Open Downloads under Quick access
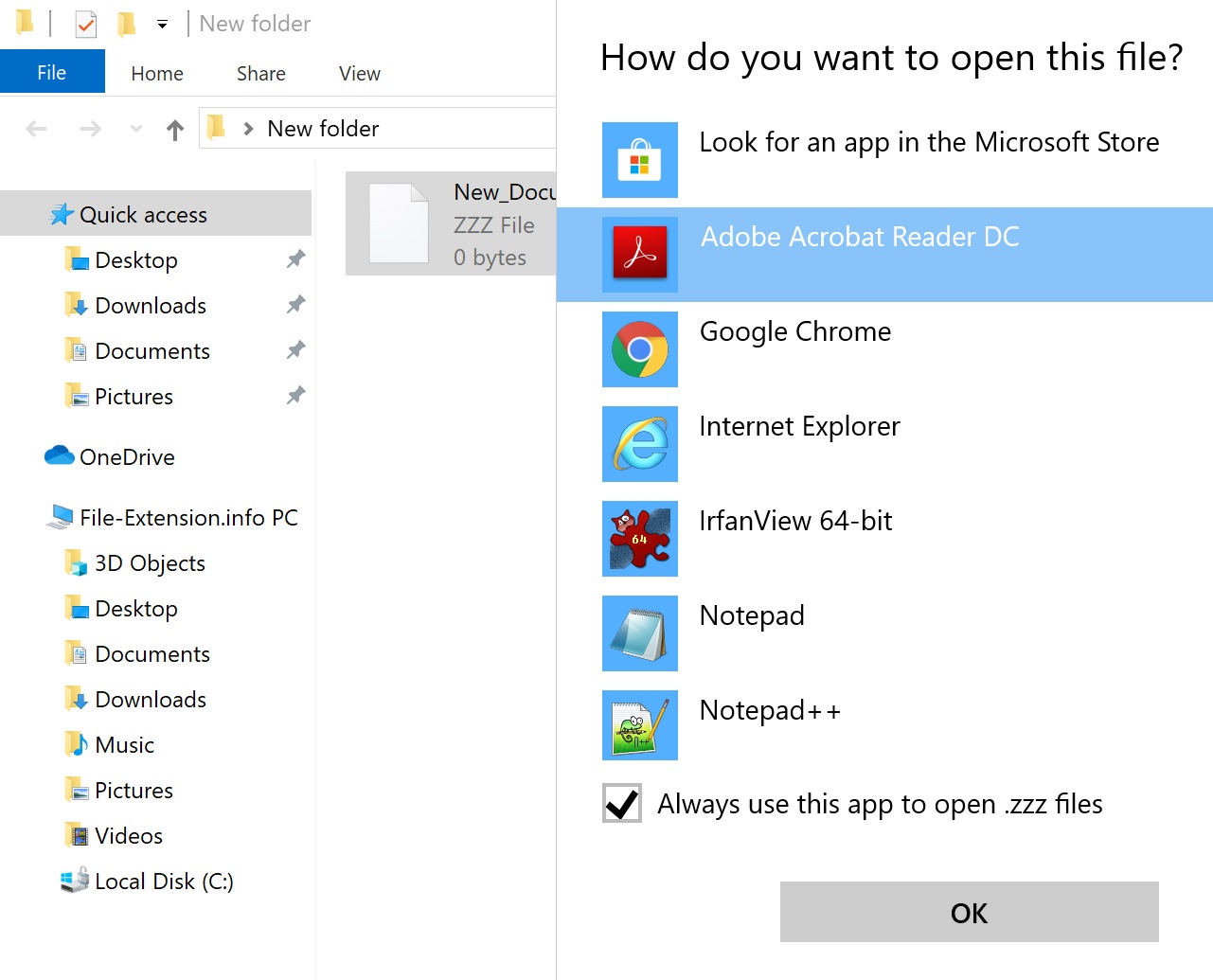Viewport: 1213px width, 980px height. (151, 306)
